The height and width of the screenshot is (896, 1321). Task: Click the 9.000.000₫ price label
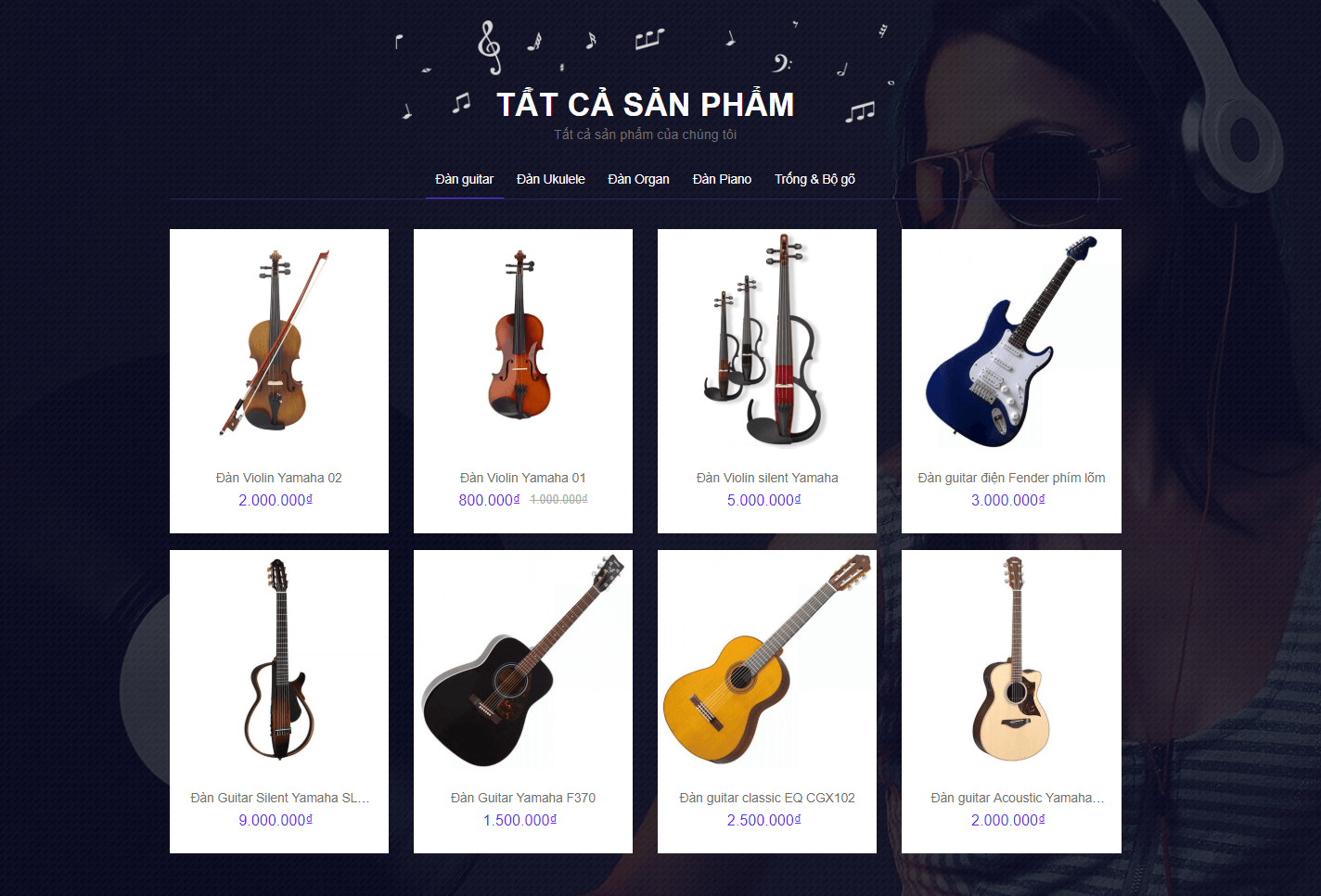click(276, 820)
